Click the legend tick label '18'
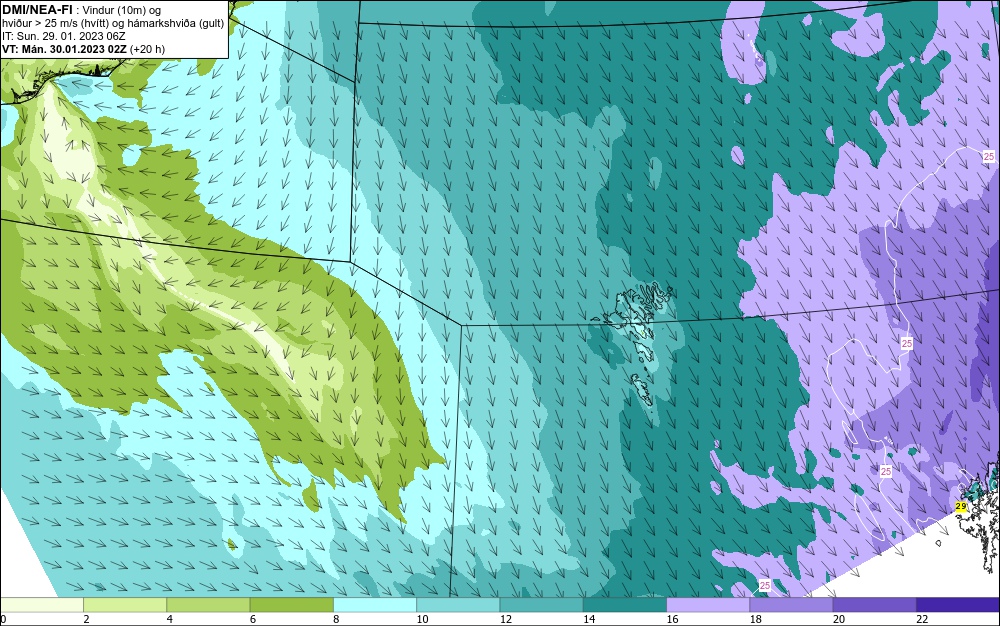Viewport: 1000px width, 626px height. pyautogui.click(x=756, y=619)
